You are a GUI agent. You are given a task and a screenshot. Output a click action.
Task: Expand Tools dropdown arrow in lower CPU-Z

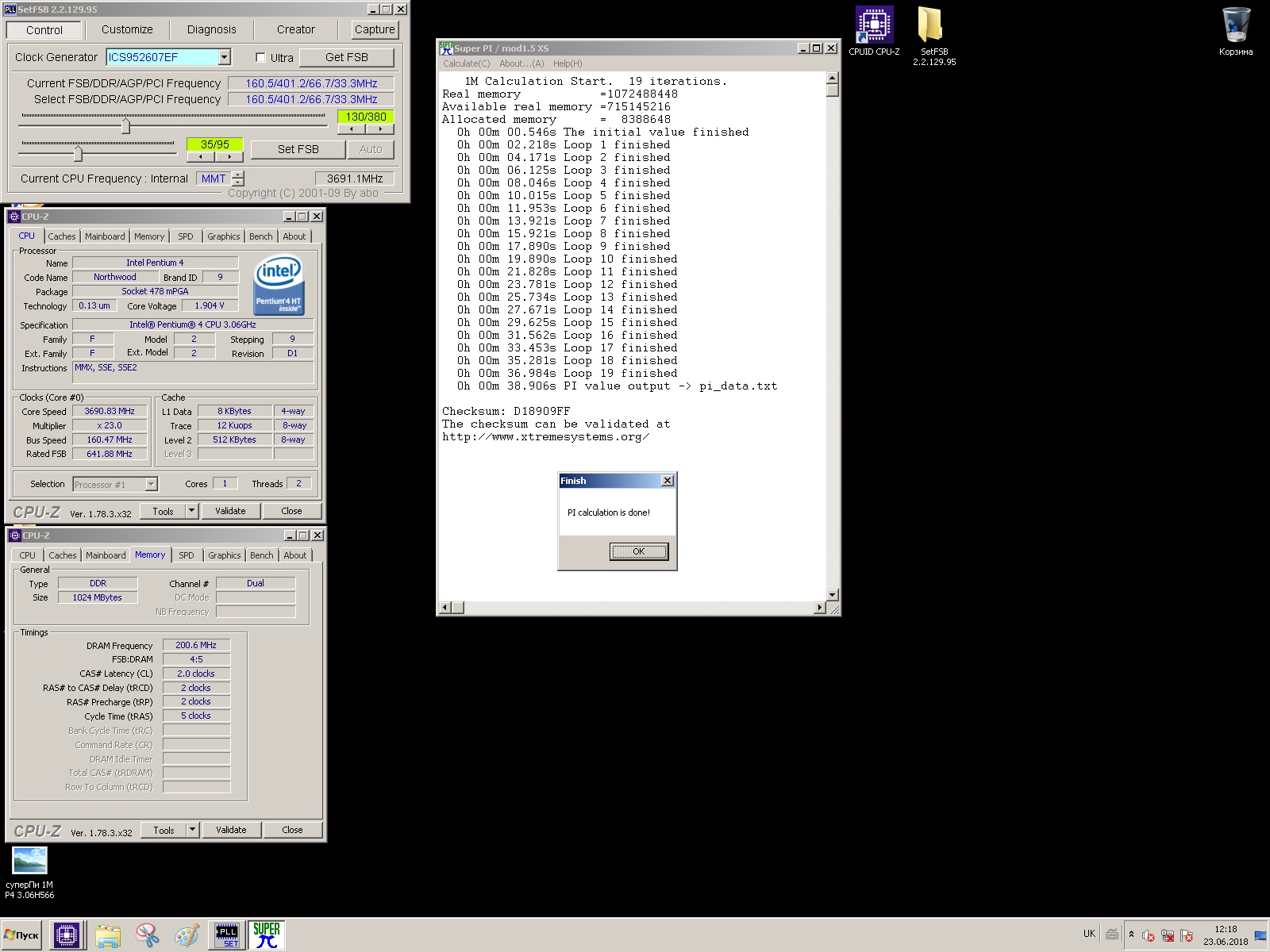(192, 830)
